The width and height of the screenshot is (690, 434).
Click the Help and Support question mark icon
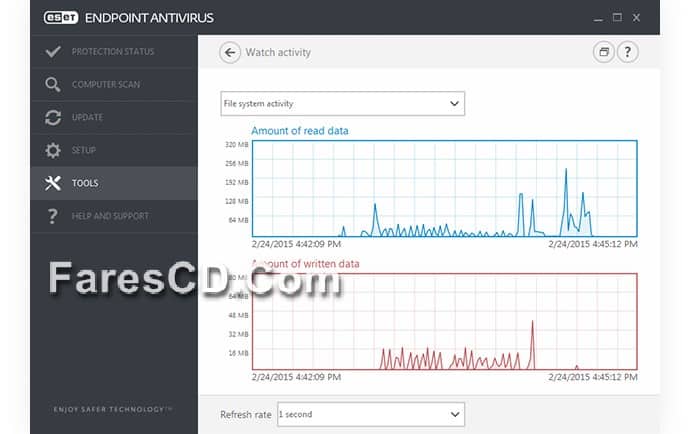coord(53,216)
